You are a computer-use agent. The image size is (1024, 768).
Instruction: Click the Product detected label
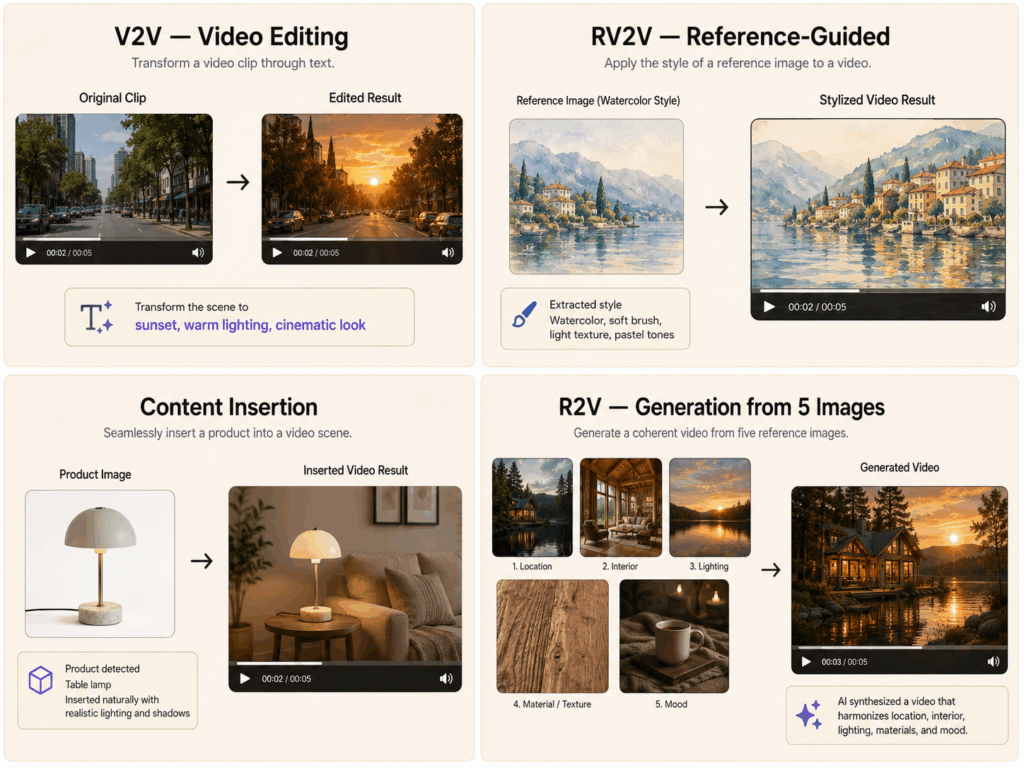102,669
